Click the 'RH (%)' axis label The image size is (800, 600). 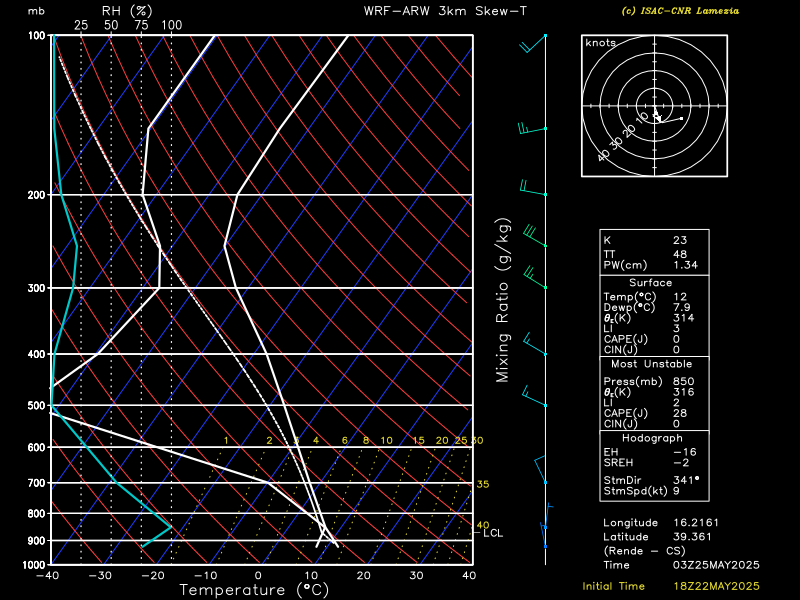[x=127, y=11]
